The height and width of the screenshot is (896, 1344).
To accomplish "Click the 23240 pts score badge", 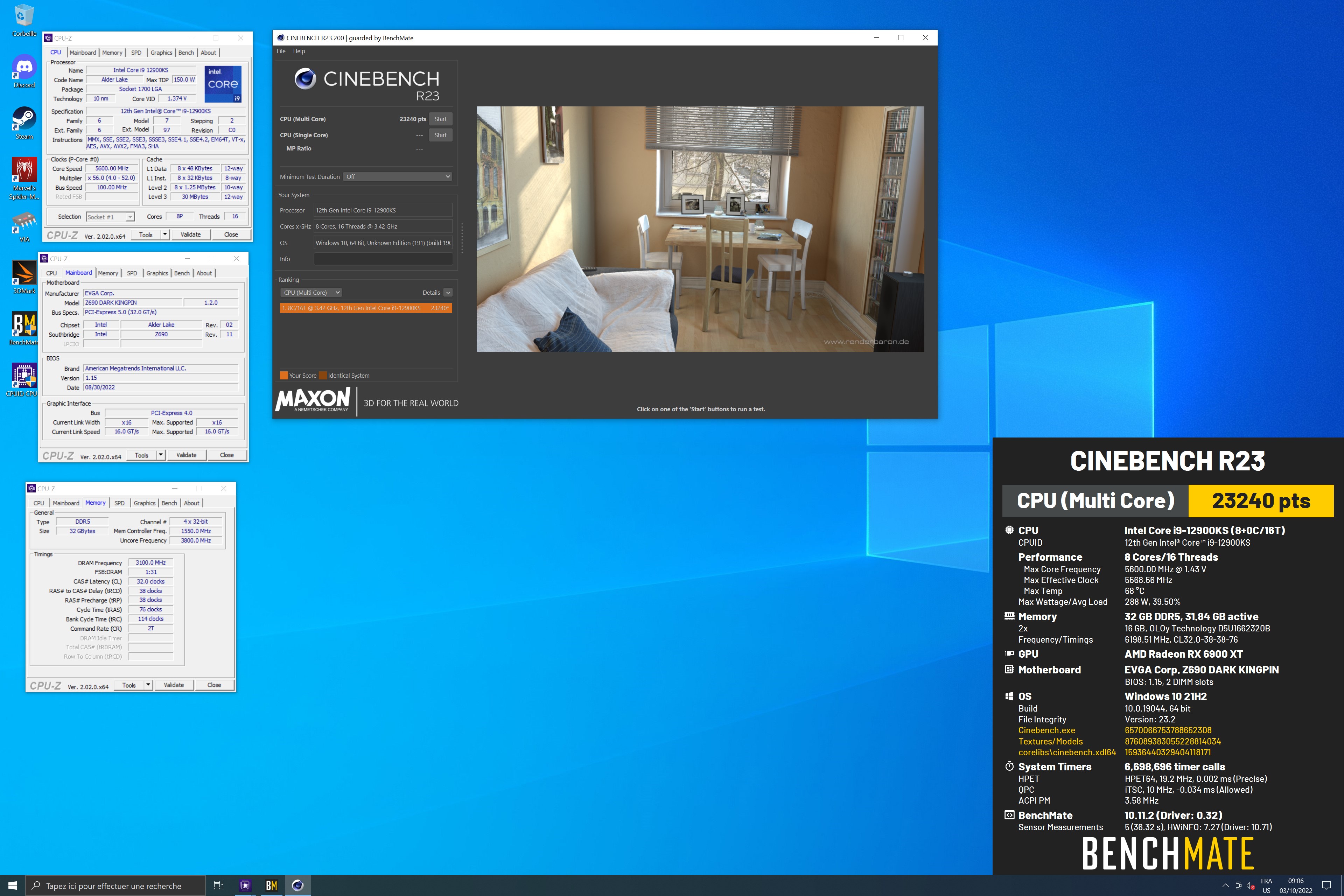I will pos(1261,501).
